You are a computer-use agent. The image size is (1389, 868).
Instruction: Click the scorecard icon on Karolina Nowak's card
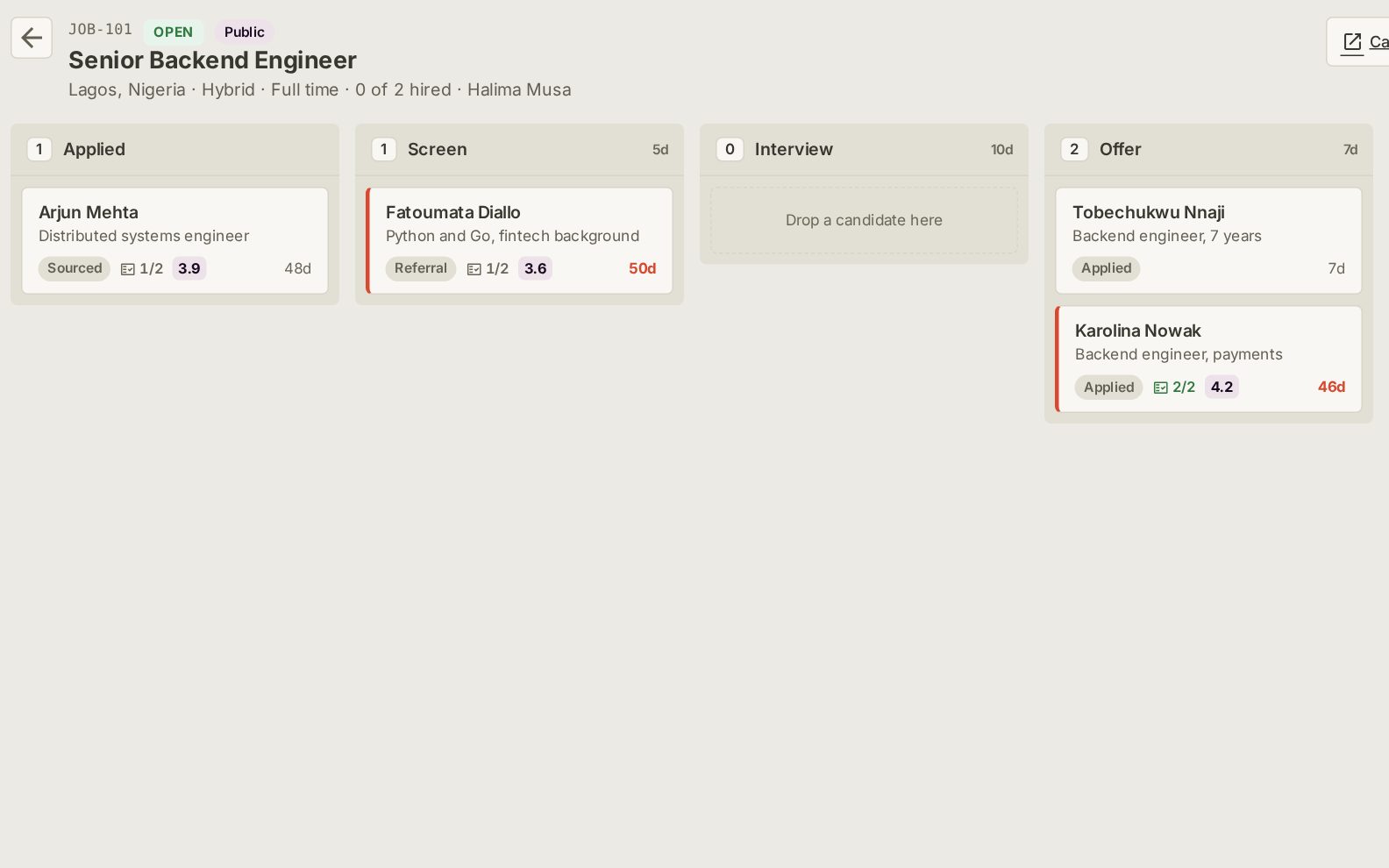click(1161, 388)
